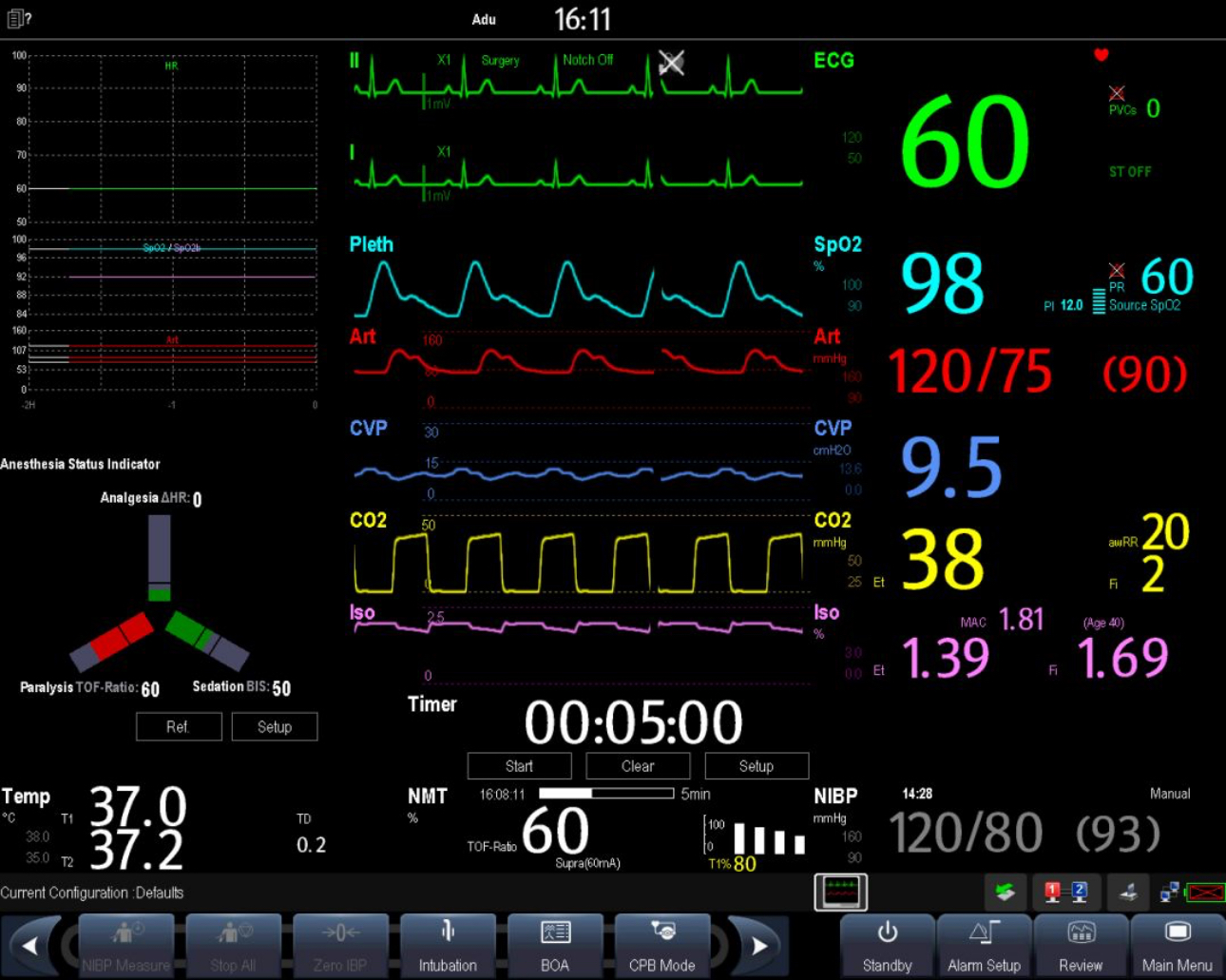Click the NMT 5min progress bar
Image resolution: width=1226 pixels, height=980 pixels.
[x=605, y=794]
